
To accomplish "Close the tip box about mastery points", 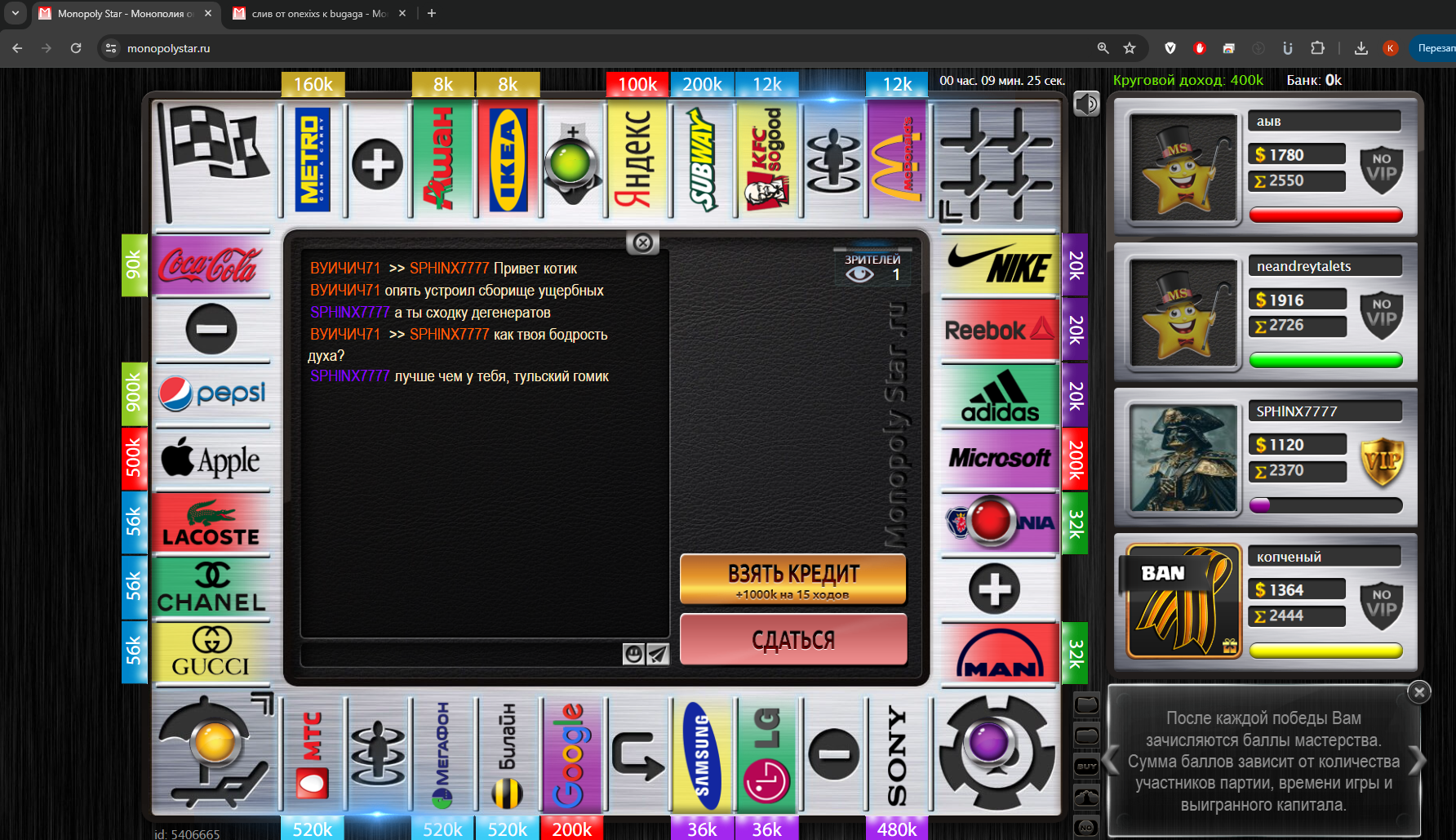I will point(1419,692).
